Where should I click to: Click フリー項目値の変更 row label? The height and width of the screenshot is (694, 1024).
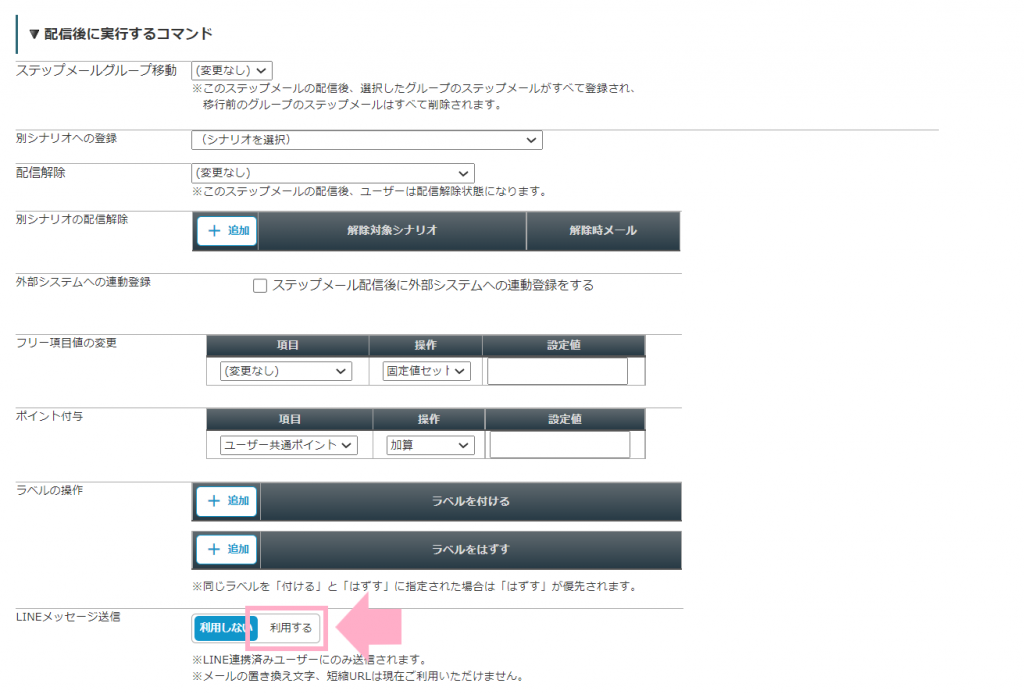point(67,343)
